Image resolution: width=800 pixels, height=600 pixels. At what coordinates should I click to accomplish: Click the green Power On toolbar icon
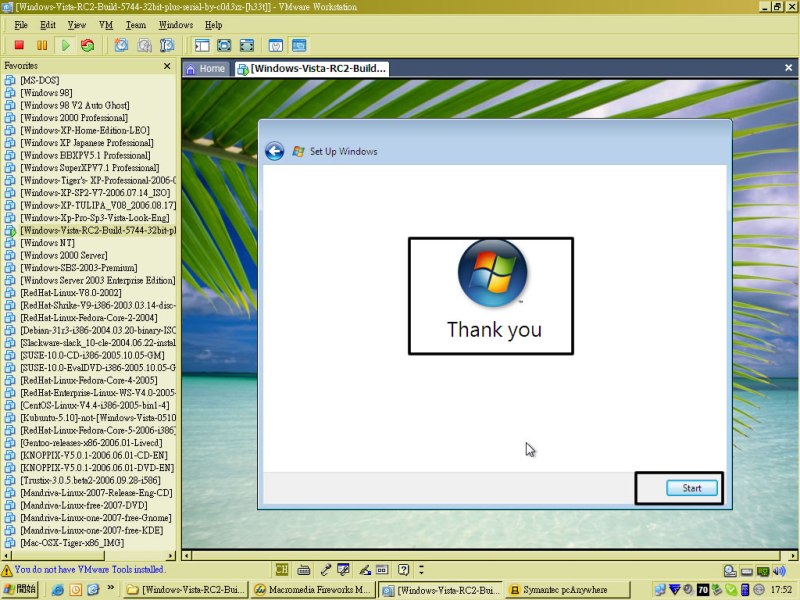[x=65, y=45]
